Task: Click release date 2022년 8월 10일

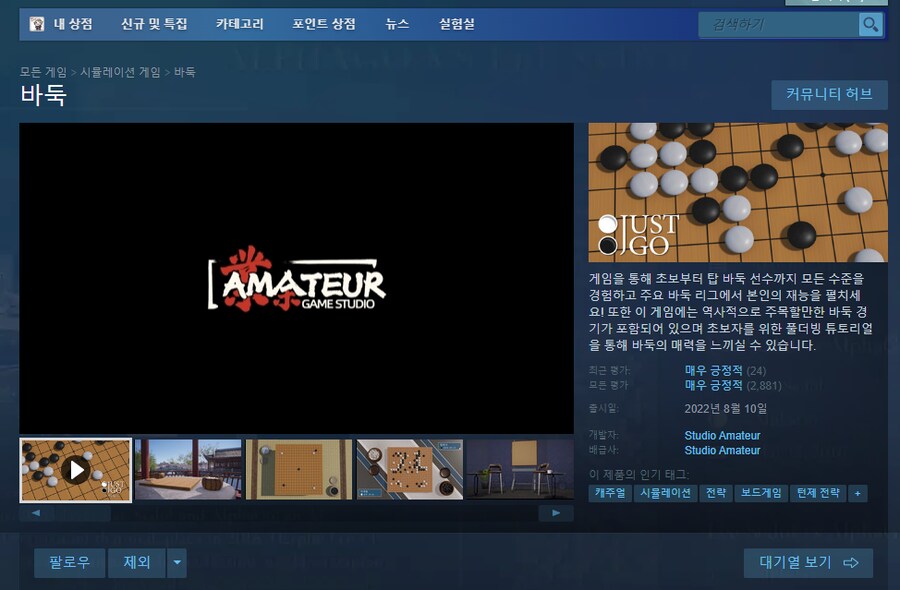Action: tap(726, 409)
